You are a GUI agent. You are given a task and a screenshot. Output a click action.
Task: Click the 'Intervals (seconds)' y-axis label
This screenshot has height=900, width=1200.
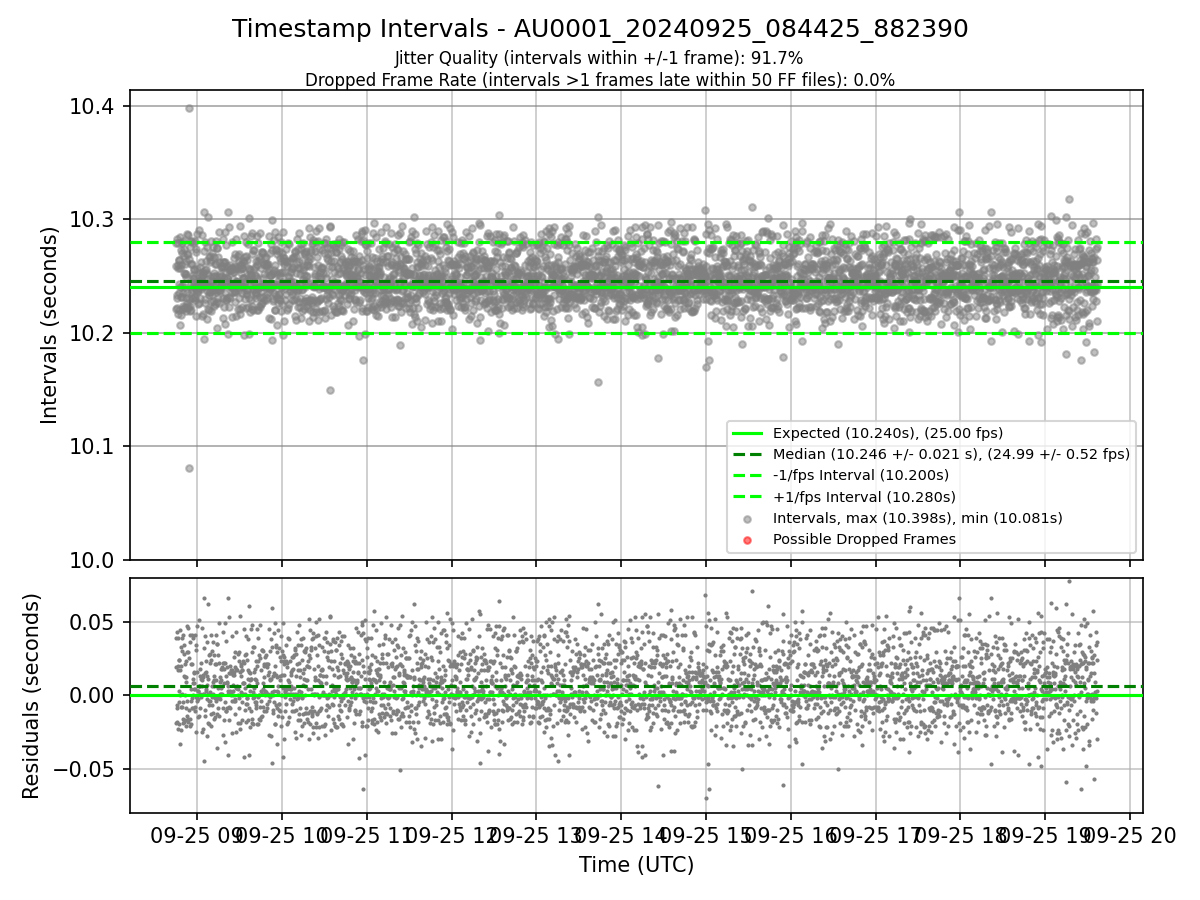point(50,325)
